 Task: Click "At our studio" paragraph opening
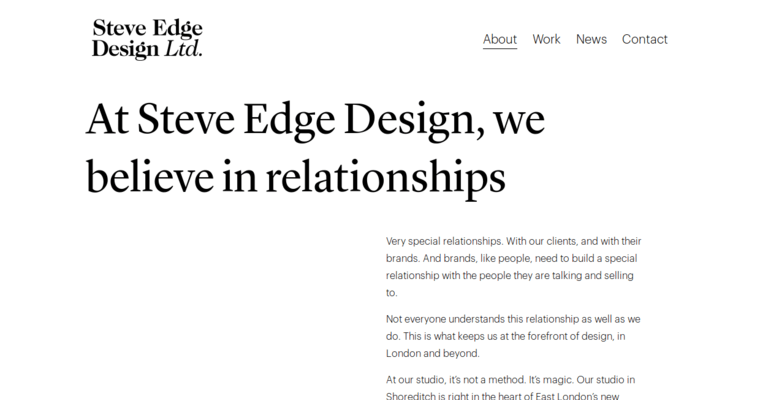tap(418, 380)
